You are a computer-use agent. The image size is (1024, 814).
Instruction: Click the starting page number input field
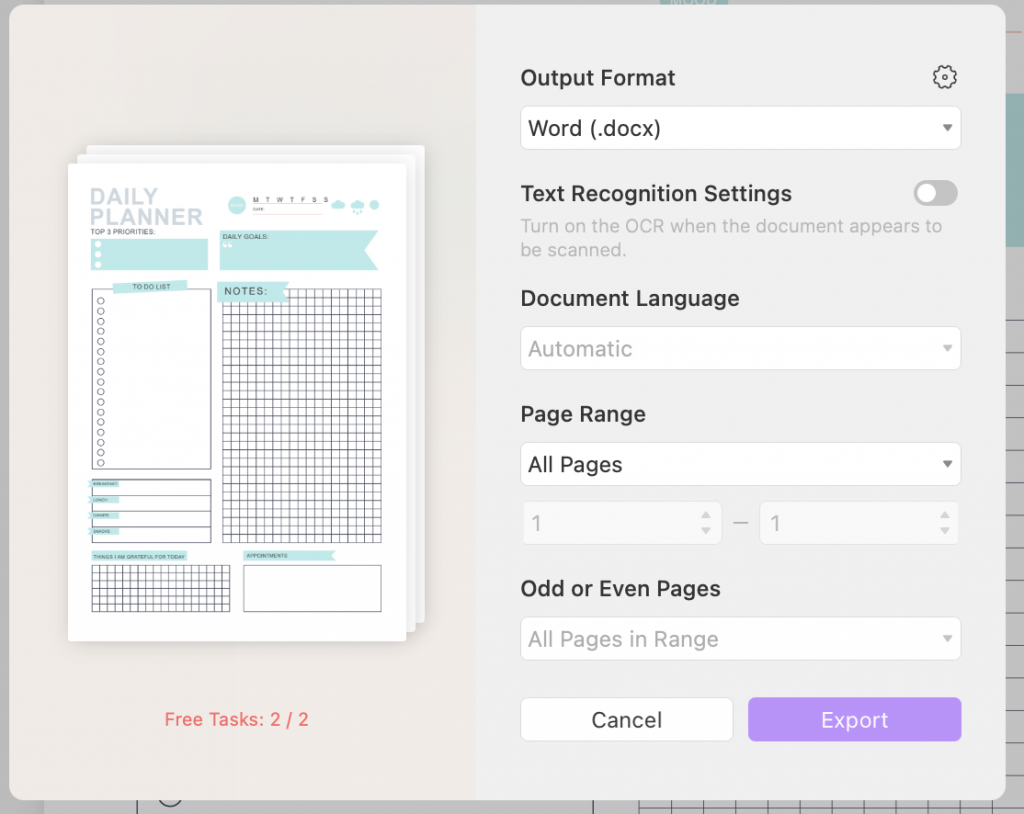(600, 522)
